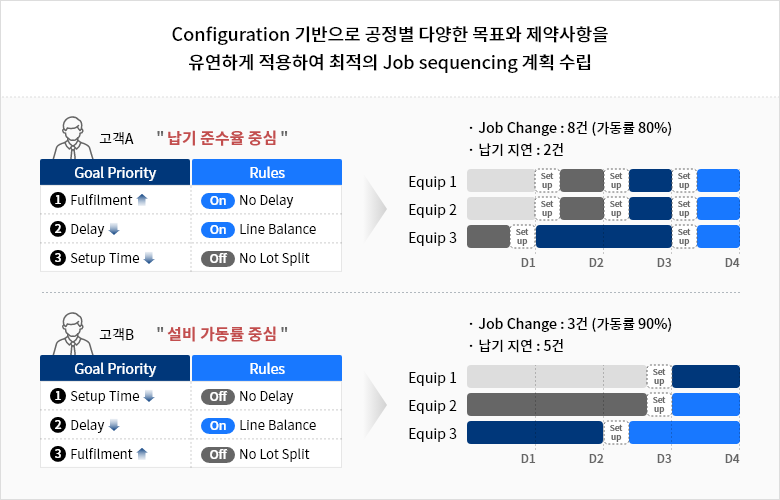Click the long navy bar on 고객A Equip 3
The width and height of the screenshot is (780, 500).
coord(604,236)
